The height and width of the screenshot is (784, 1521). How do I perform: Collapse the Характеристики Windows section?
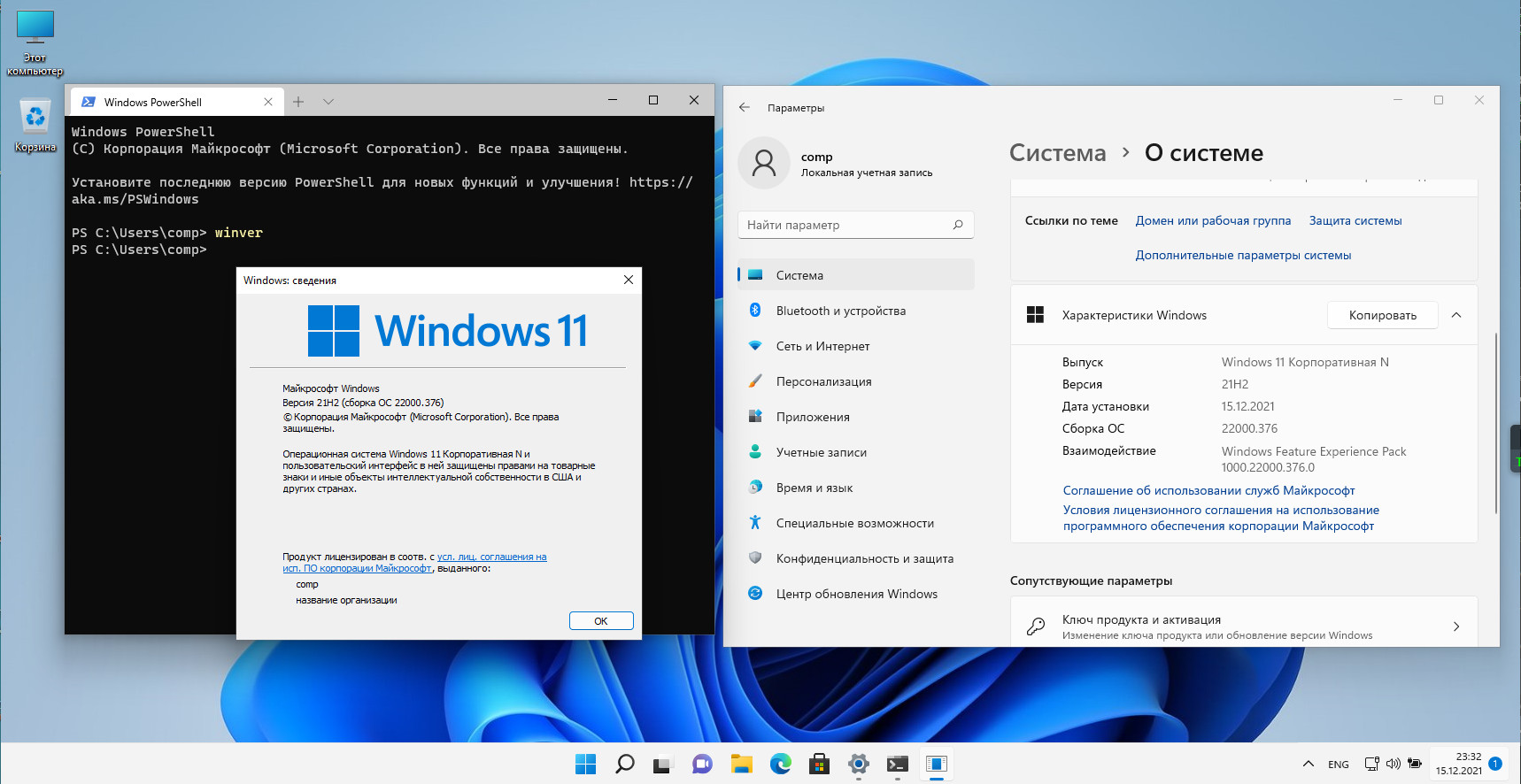[x=1456, y=315]
